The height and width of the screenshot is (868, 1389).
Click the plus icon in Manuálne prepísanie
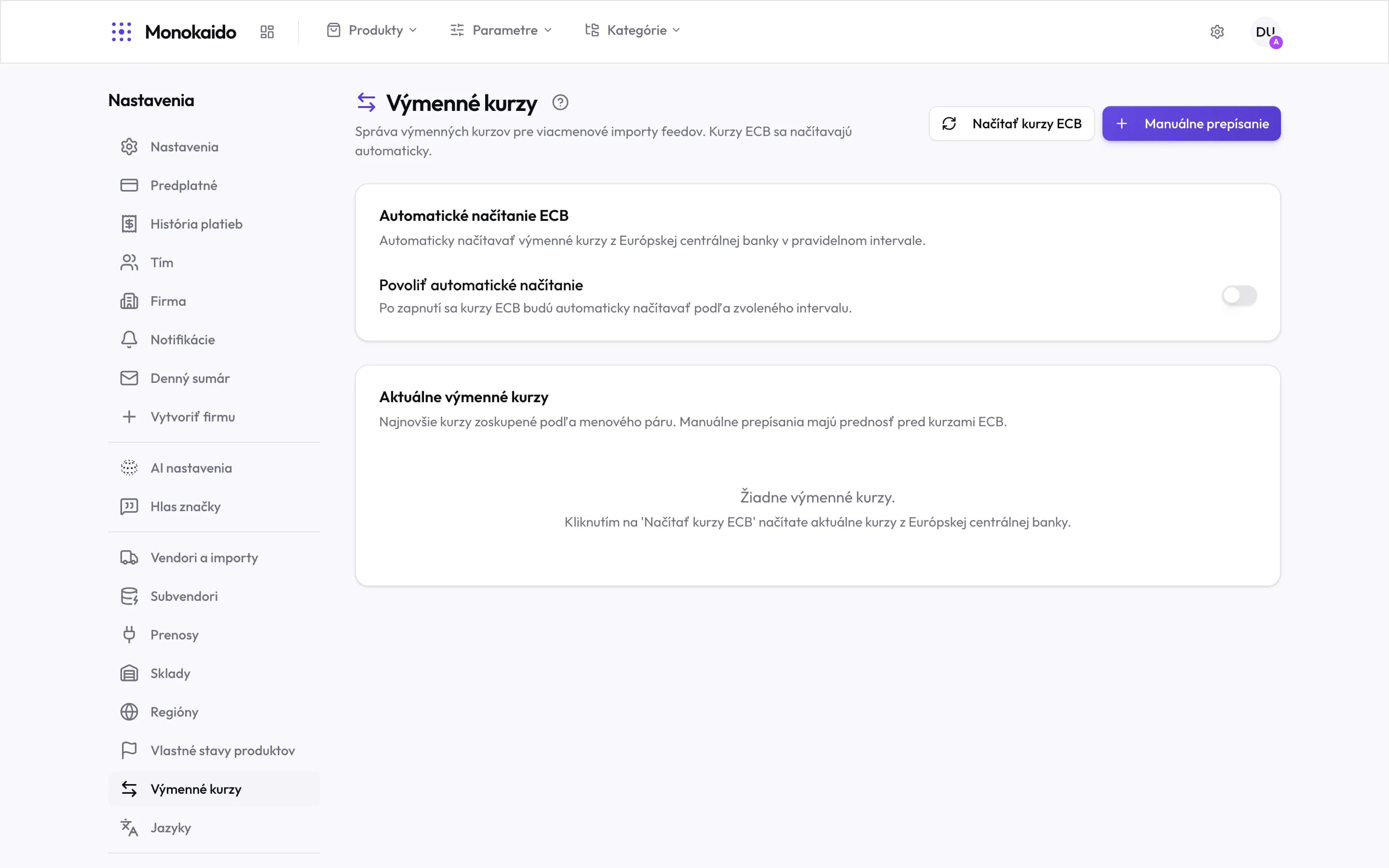pyautogui.click(x=1121, y=123)
